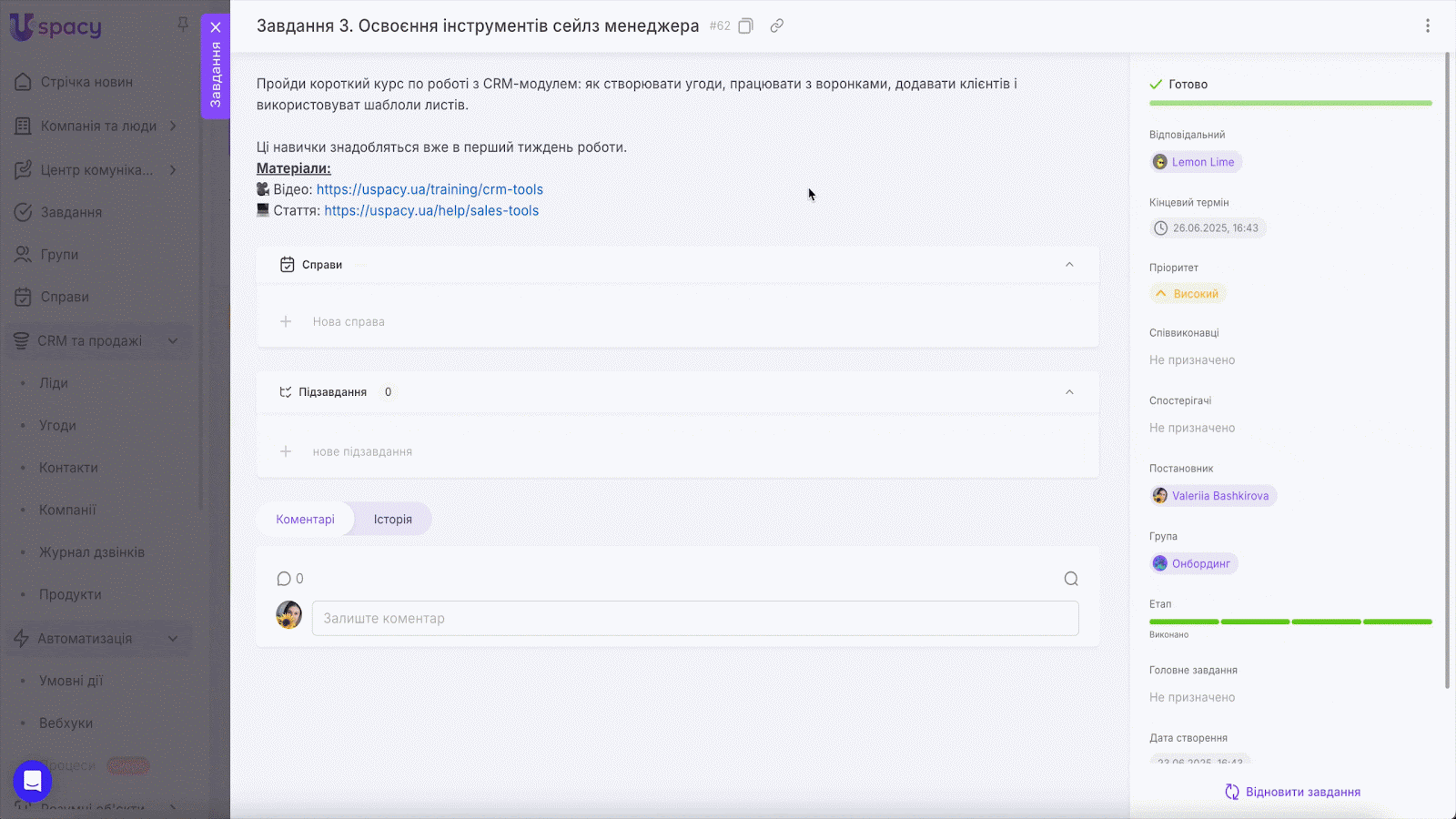Click the plus icon for new subtask
The width and height of the screenshot is (1456, 819).
coord(286,451)
